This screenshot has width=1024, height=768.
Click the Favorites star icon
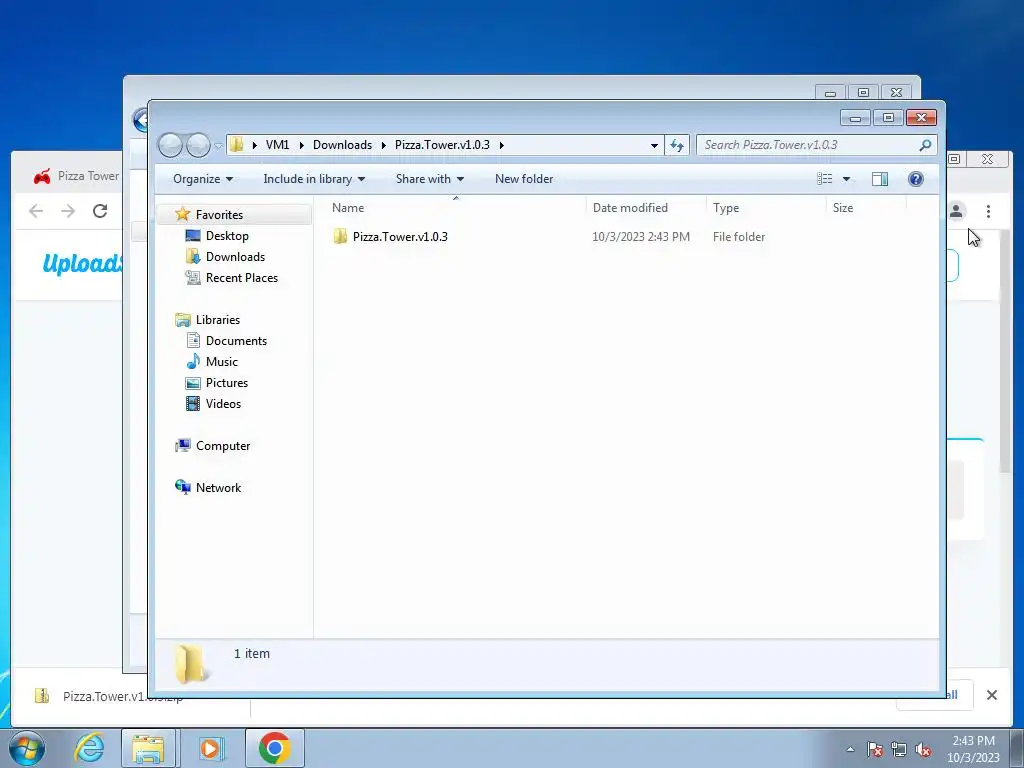pos(183,214)
